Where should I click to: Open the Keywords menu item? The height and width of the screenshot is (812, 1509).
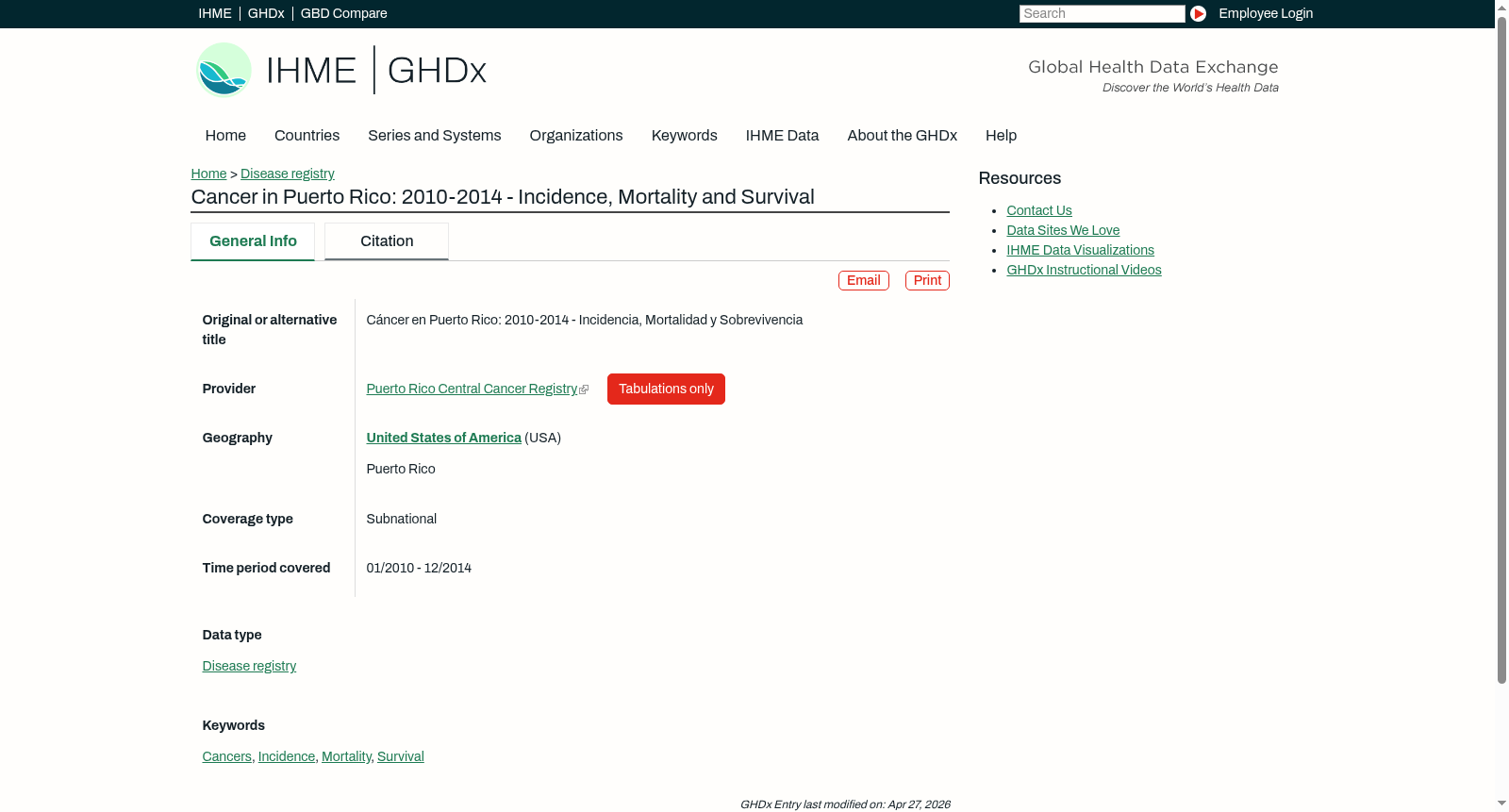(684, 136)
